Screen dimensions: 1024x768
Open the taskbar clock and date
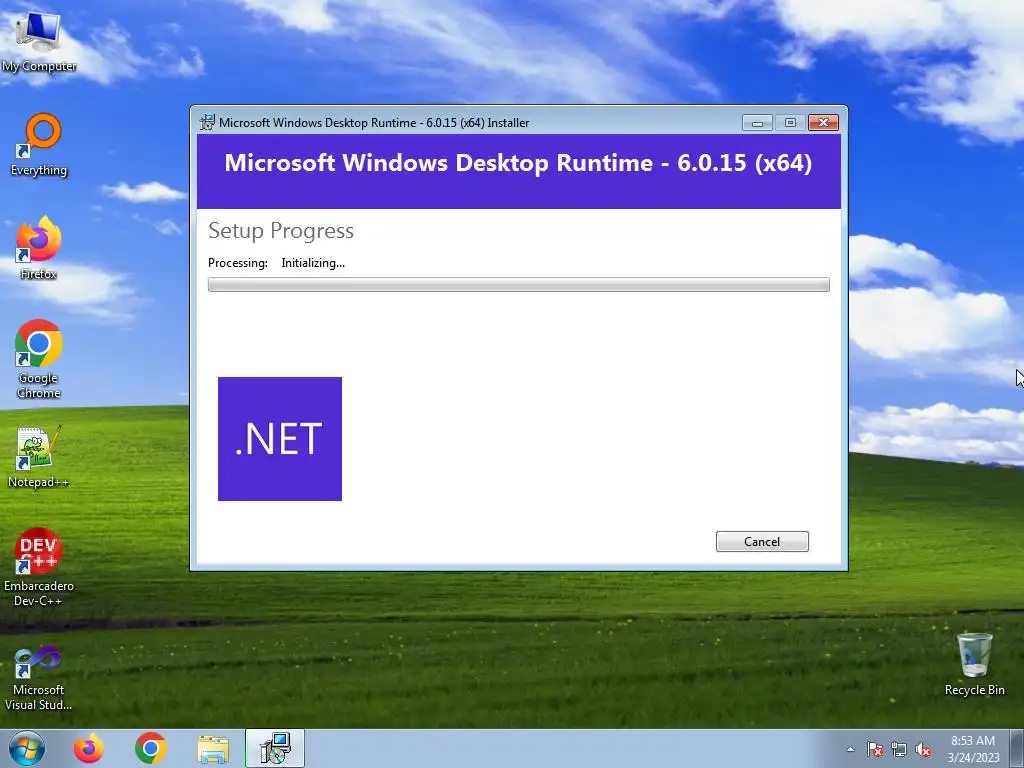point(973,749)
